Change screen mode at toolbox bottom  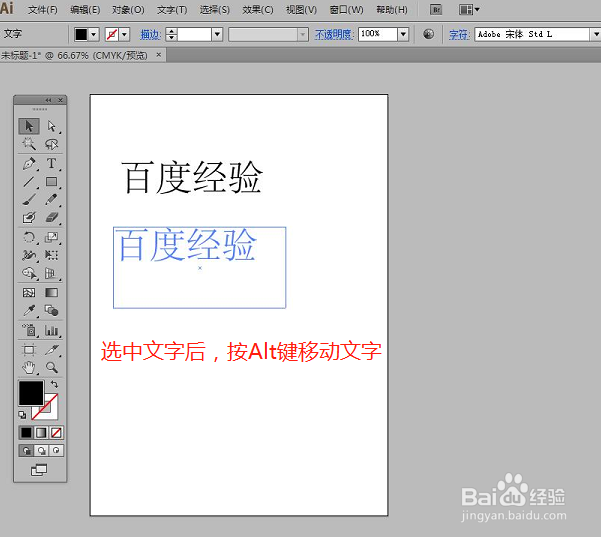(39, 470)
